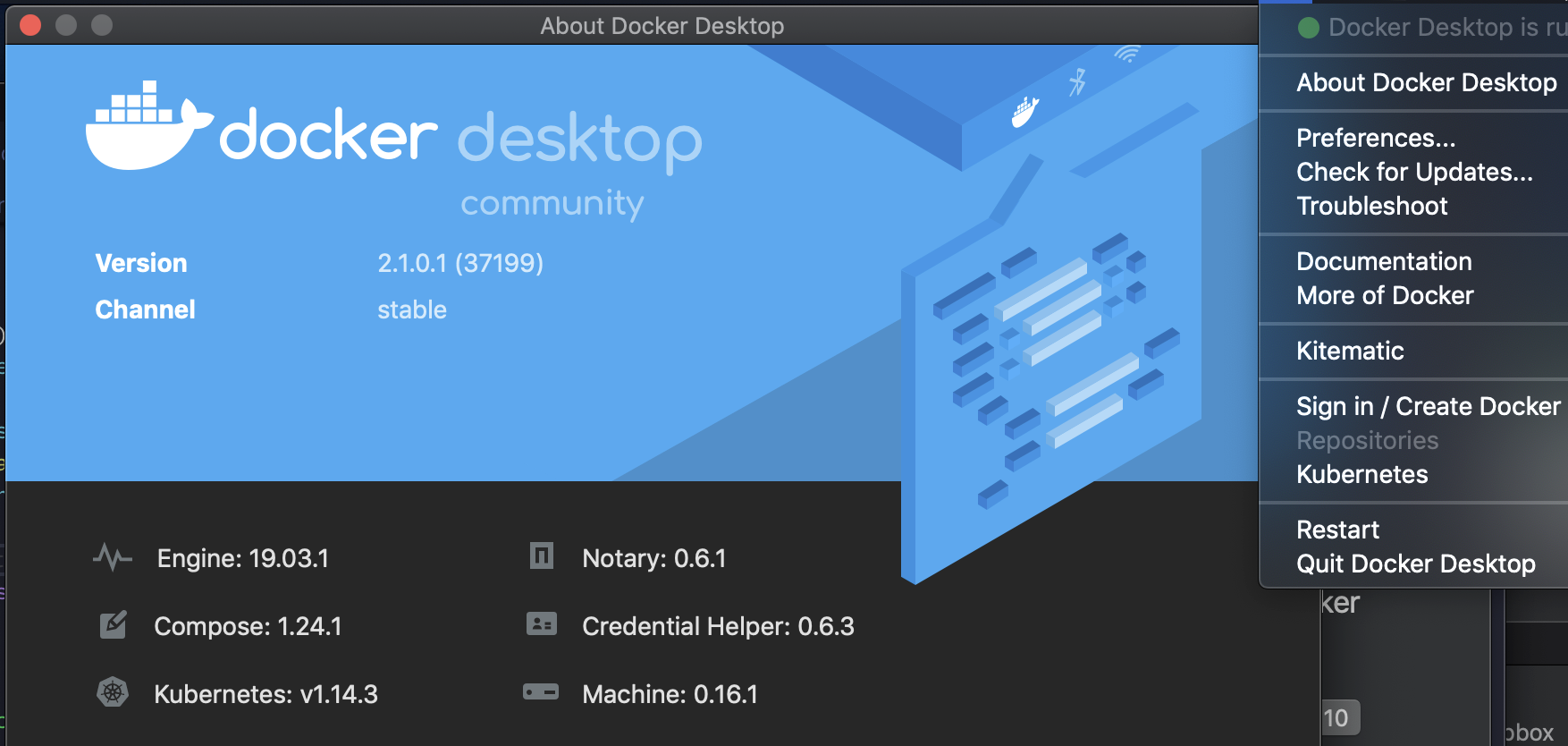Click the Compose pencil icon
The image size is (1568, 746).
click(x=114, y=624)
